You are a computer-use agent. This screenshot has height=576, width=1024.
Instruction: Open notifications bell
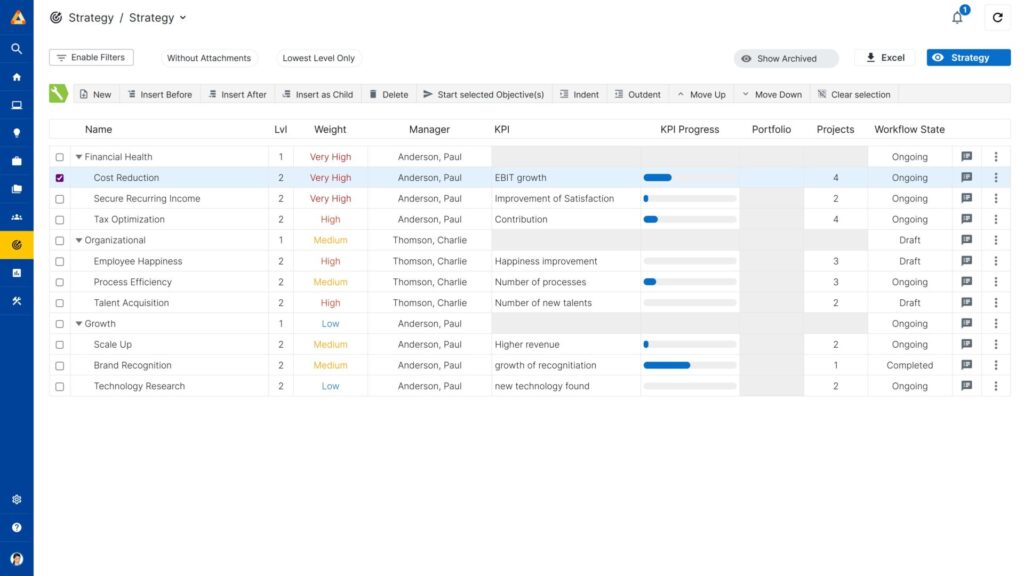(x=957, y=18)
